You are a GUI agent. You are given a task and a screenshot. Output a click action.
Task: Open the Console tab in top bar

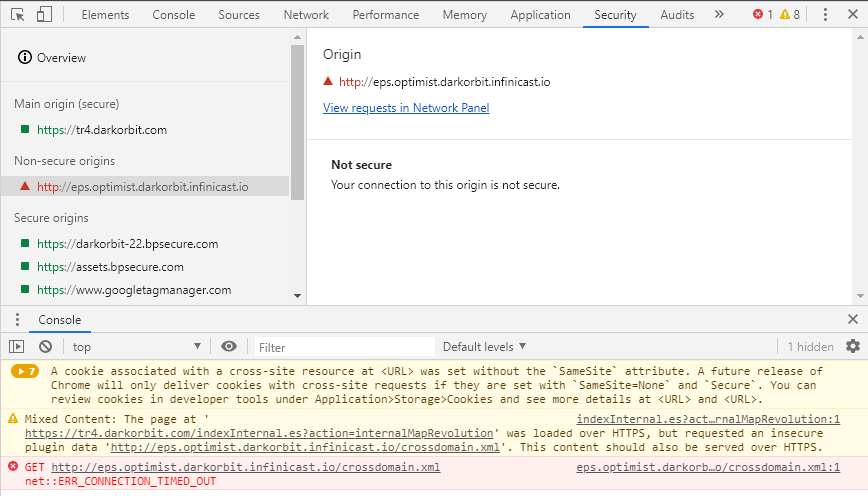click(174, 15)
